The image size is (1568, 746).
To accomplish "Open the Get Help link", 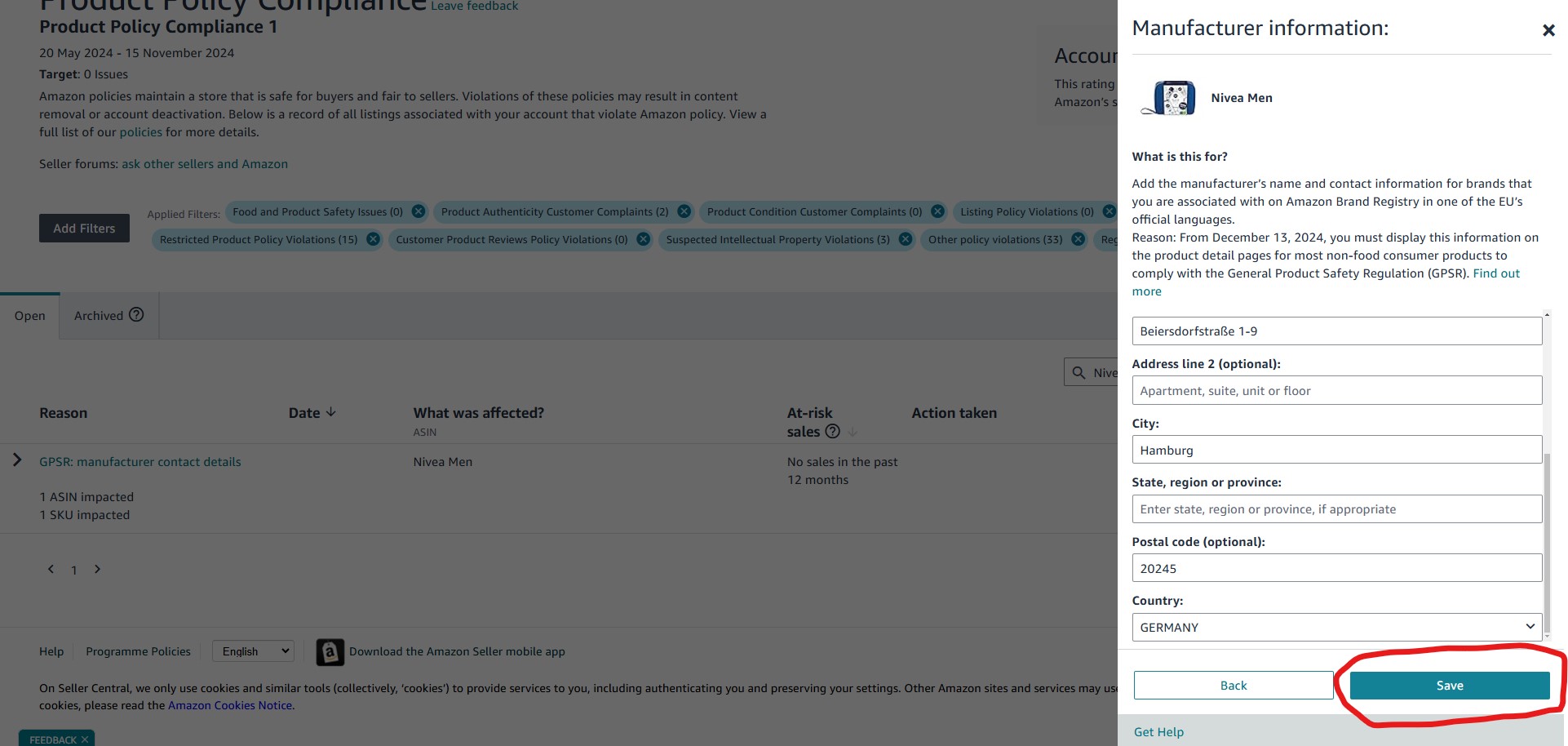I will [1158, 732].
